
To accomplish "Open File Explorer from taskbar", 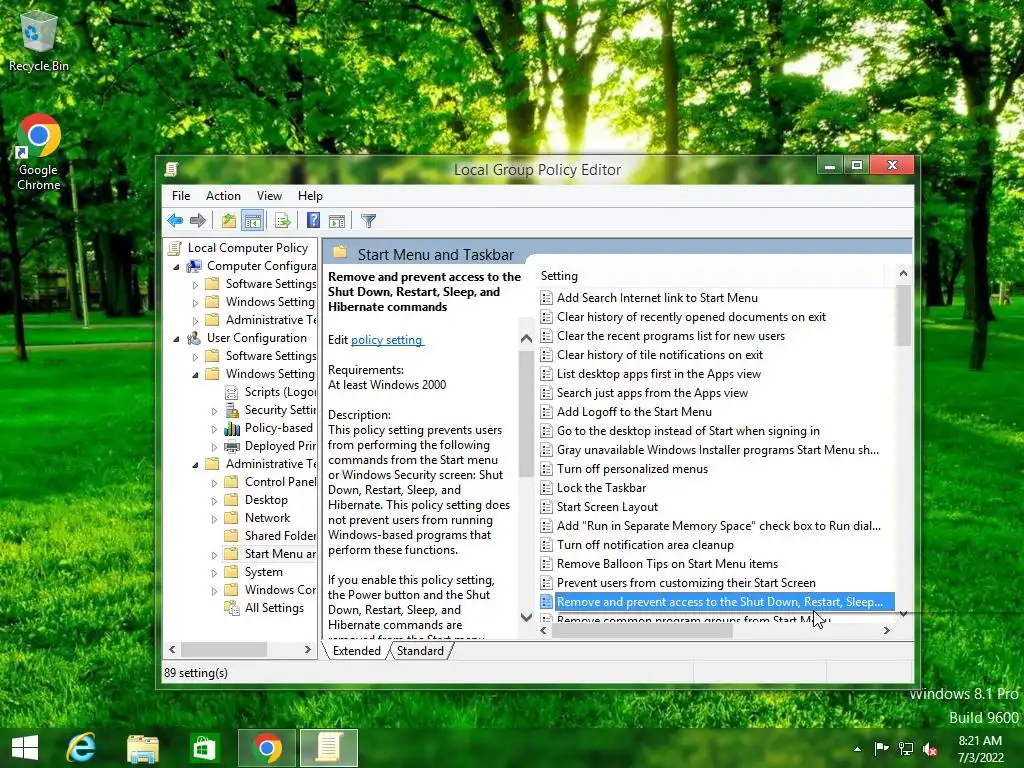I will coord(142,748).
